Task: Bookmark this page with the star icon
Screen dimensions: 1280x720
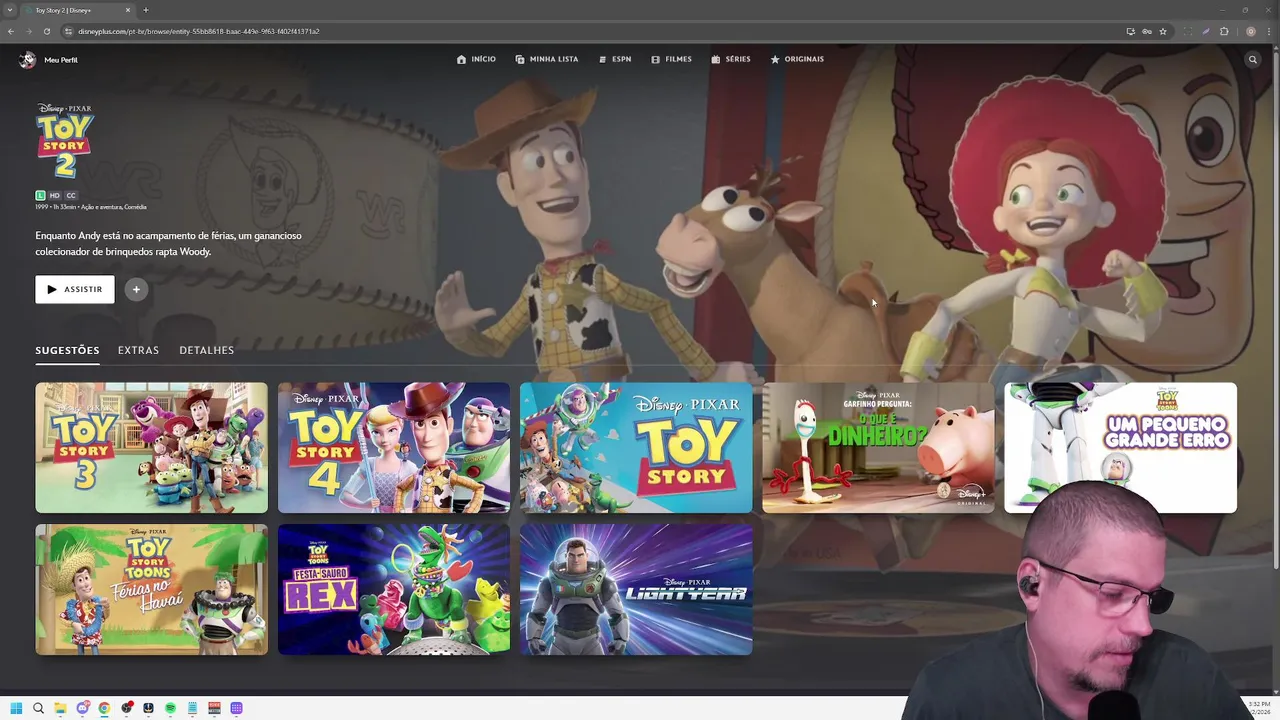Action: (1163, 31)
